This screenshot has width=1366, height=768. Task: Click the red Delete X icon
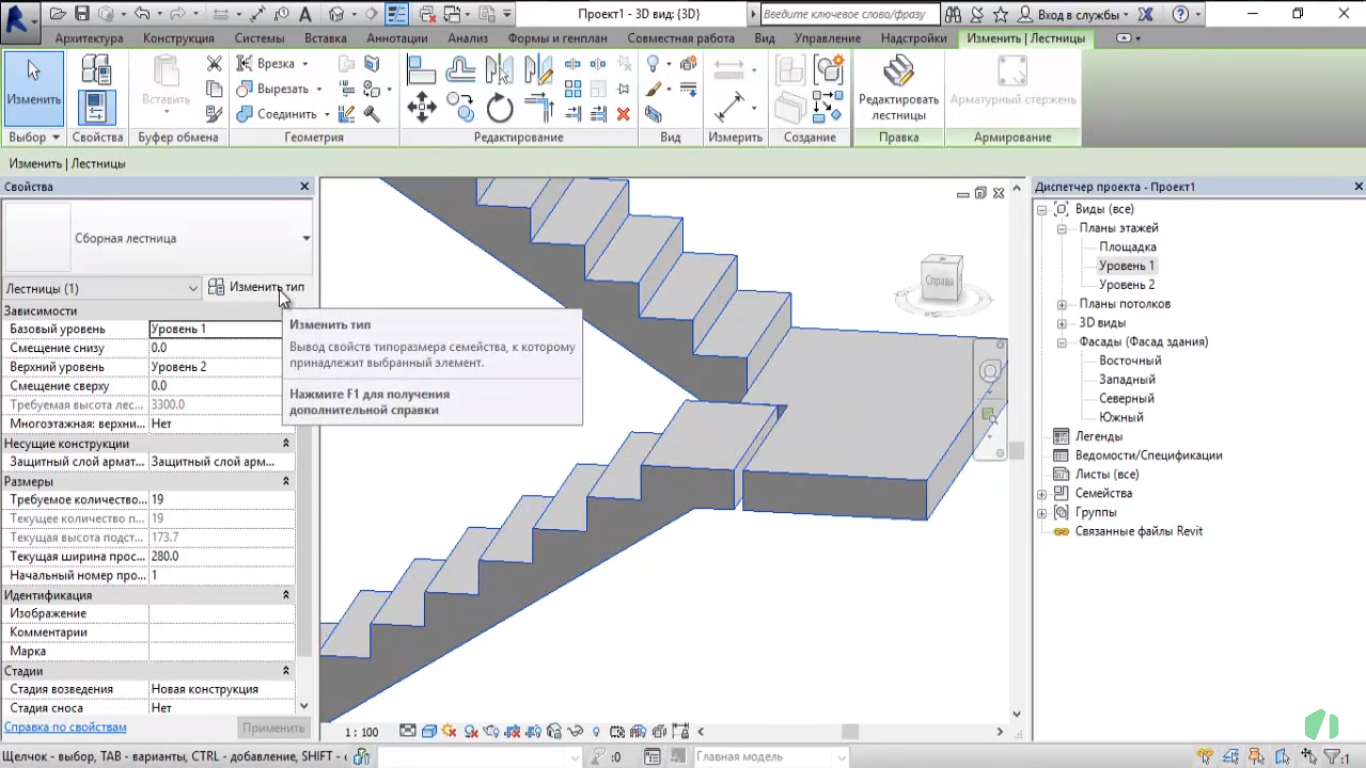point(623,114)
